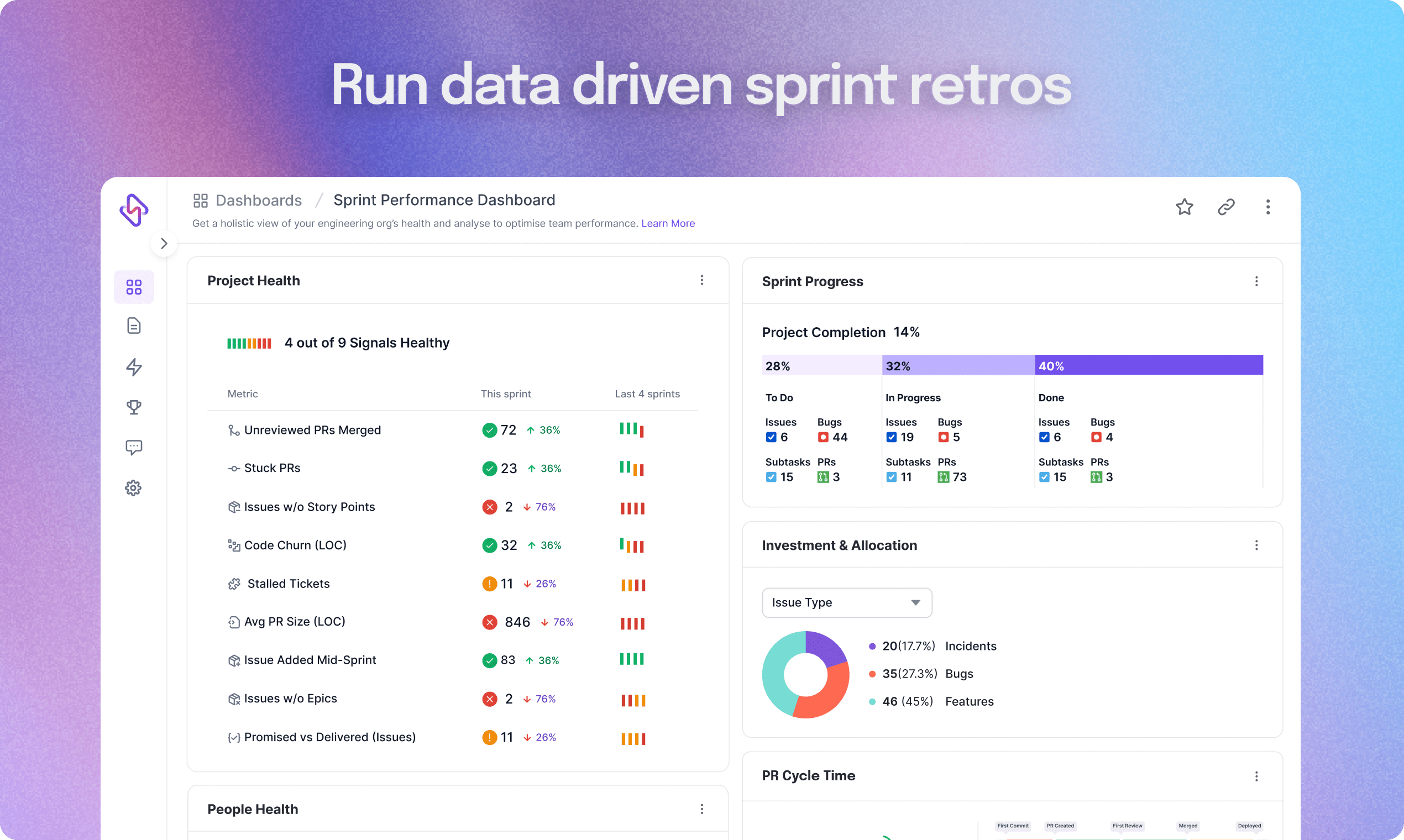The height and width of the screenshot is (840, 1404).
Task: Click the Features teal legend dot
Action: 872,702
